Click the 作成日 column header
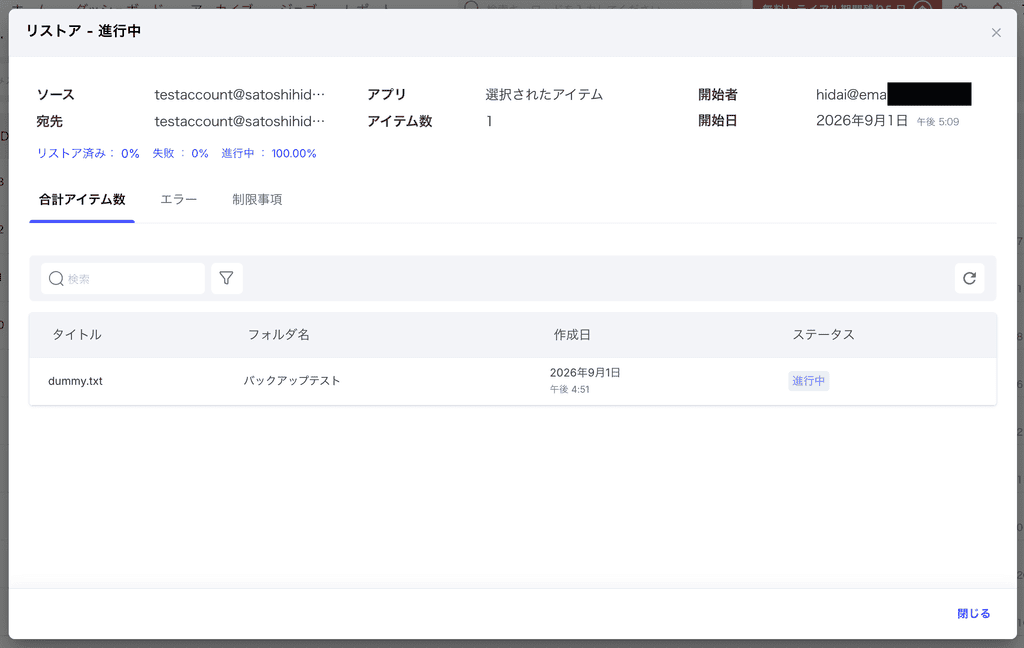The width and height of the screenshot is (1024, 648). [x=572, y=334]
